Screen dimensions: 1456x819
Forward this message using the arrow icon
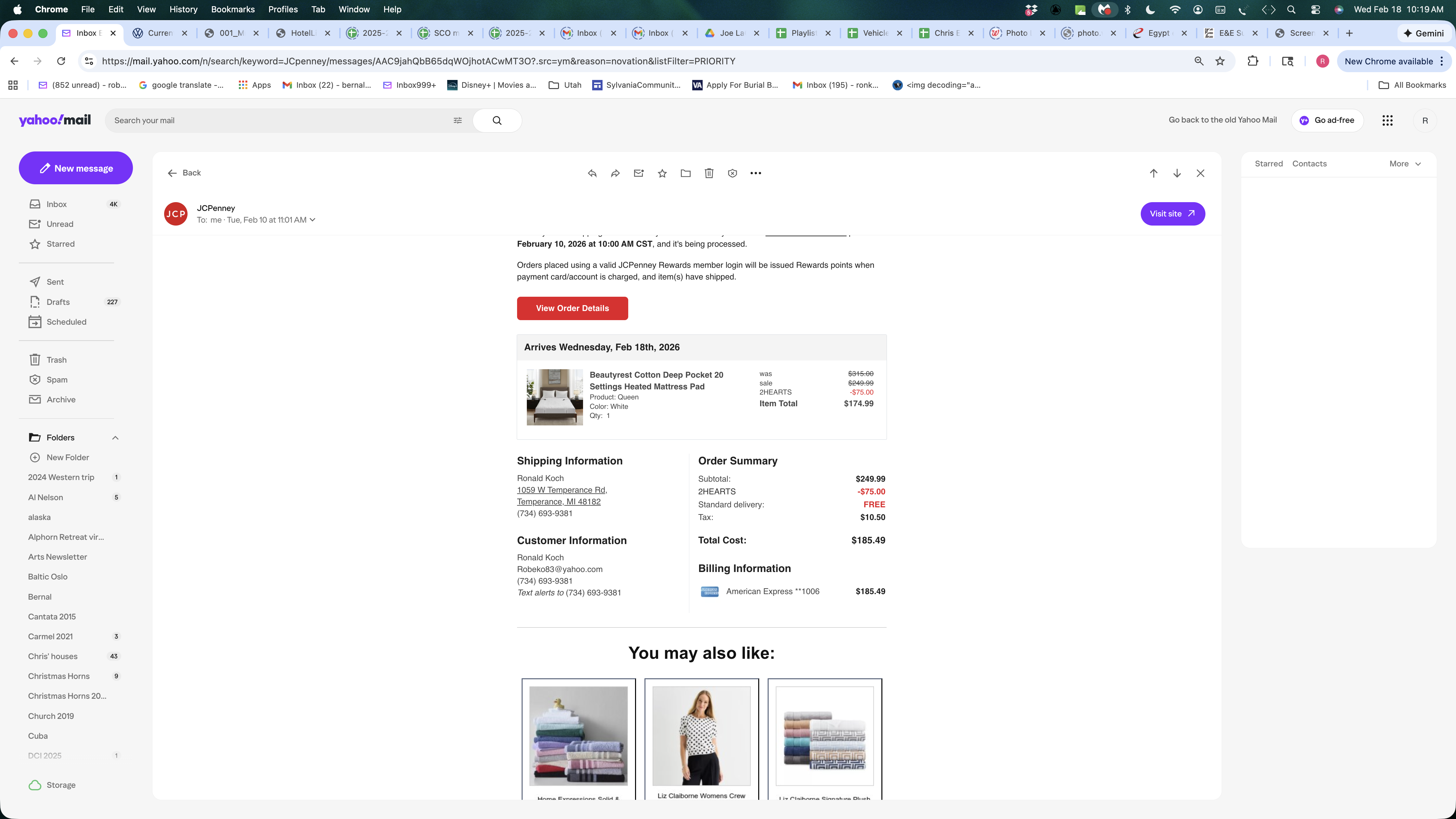pyautogui.click(x=615, y=174)
